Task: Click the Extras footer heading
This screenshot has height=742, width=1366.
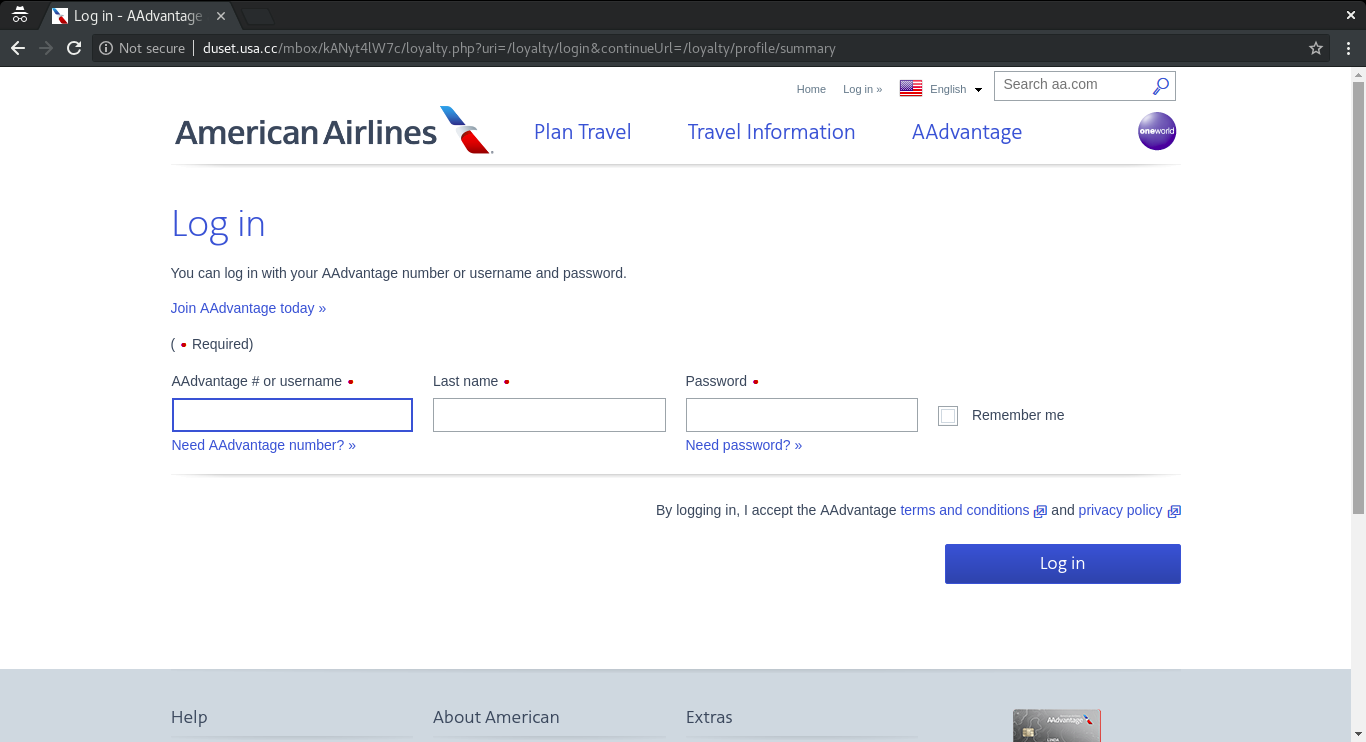Action: coord(709,717)
